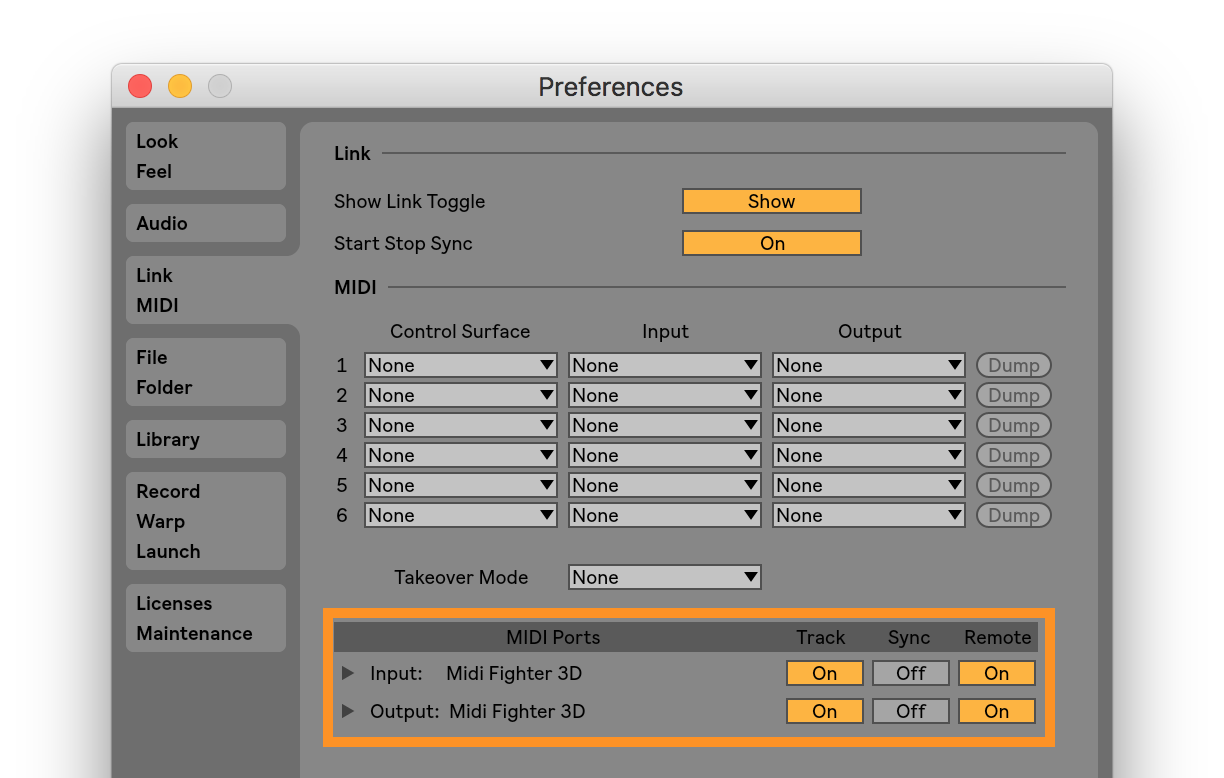Open the Input dropdown for row 2
The height and width of the screenshot is (778, 1224).
664,395
